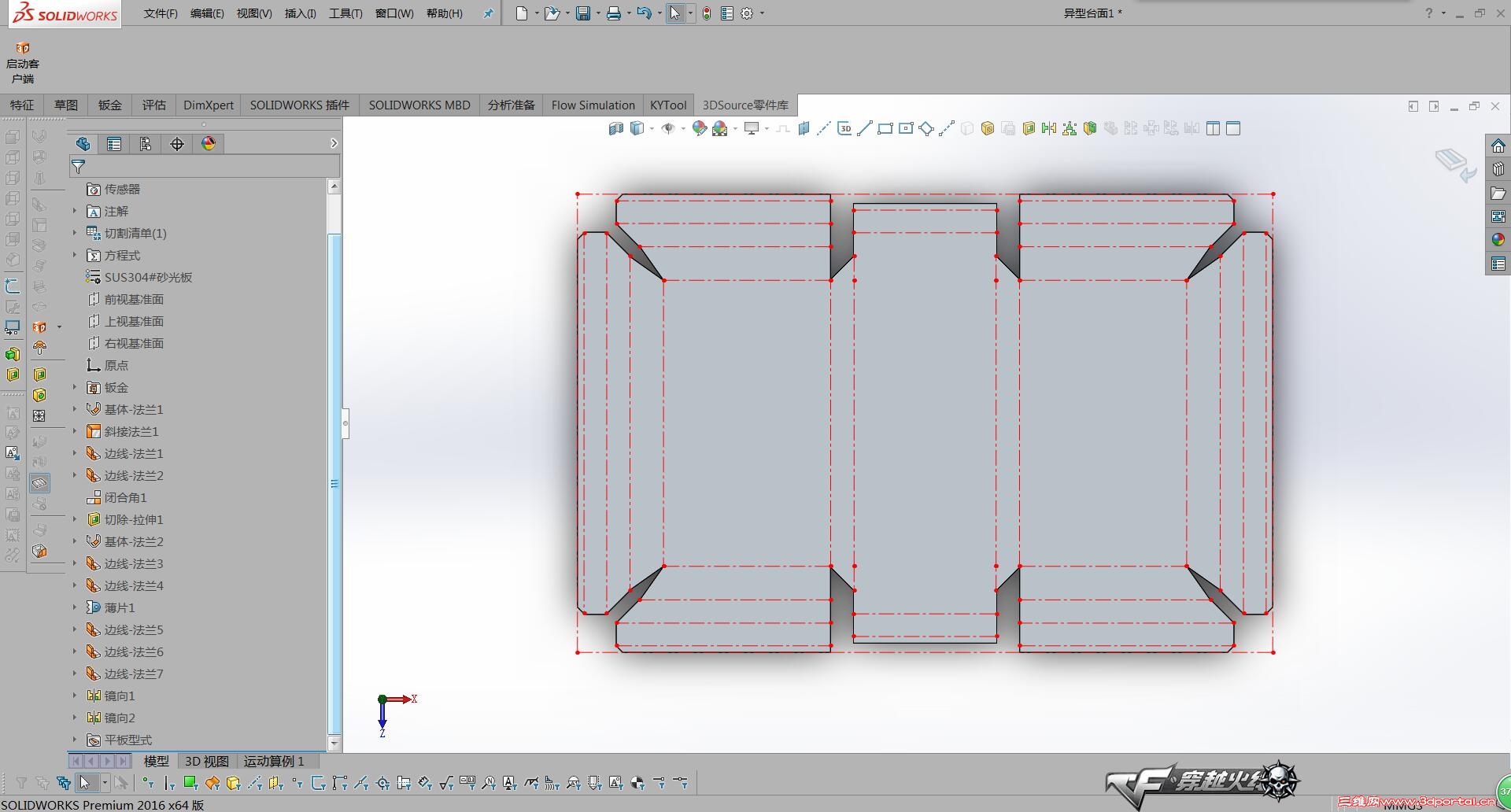Print using the printer icon
The height and width of the screenshot is (812, 1511).
coord(614,13)
